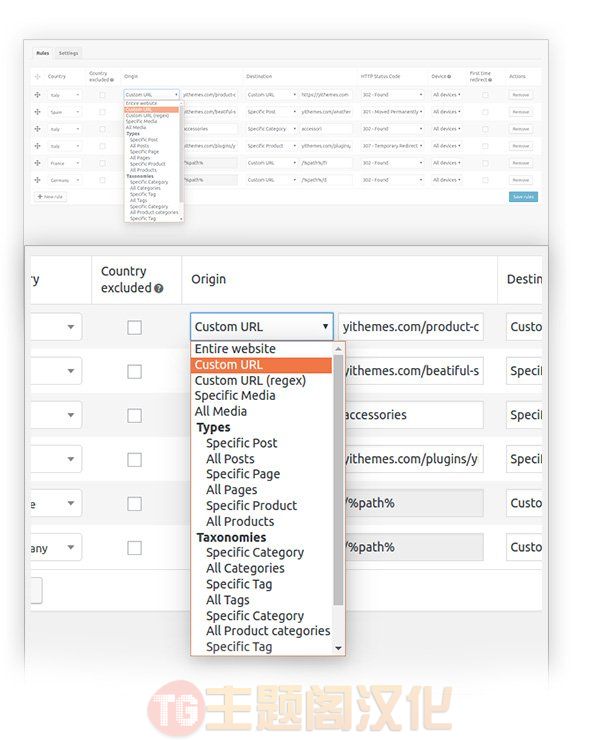Open the France country dropdown in the overview table

click(64, 163)
